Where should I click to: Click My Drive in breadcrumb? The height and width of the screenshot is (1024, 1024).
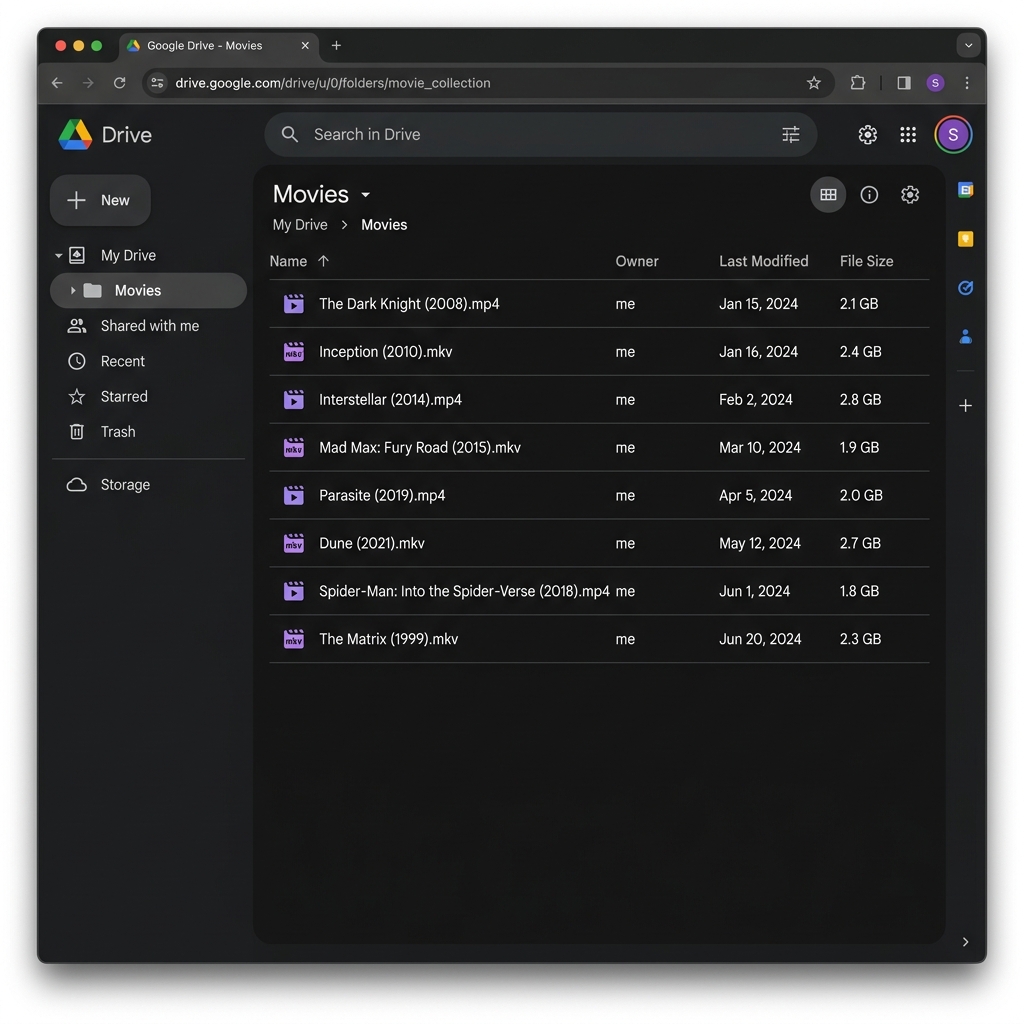(300, 225)
